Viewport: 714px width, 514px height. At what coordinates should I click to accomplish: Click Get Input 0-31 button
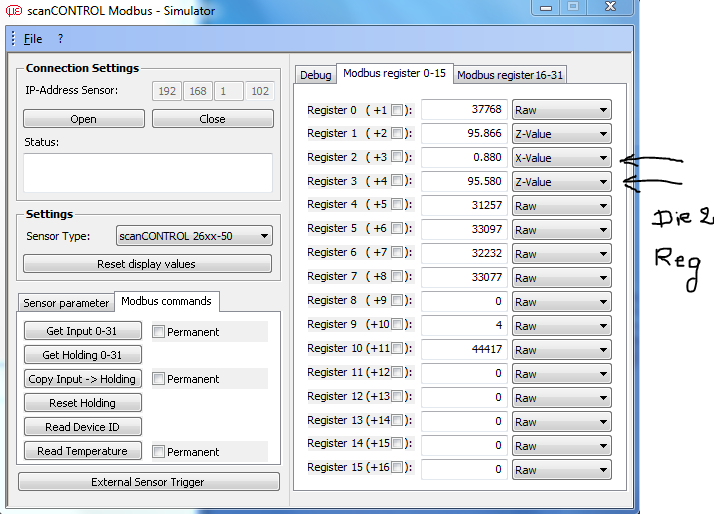coord(82,331)
